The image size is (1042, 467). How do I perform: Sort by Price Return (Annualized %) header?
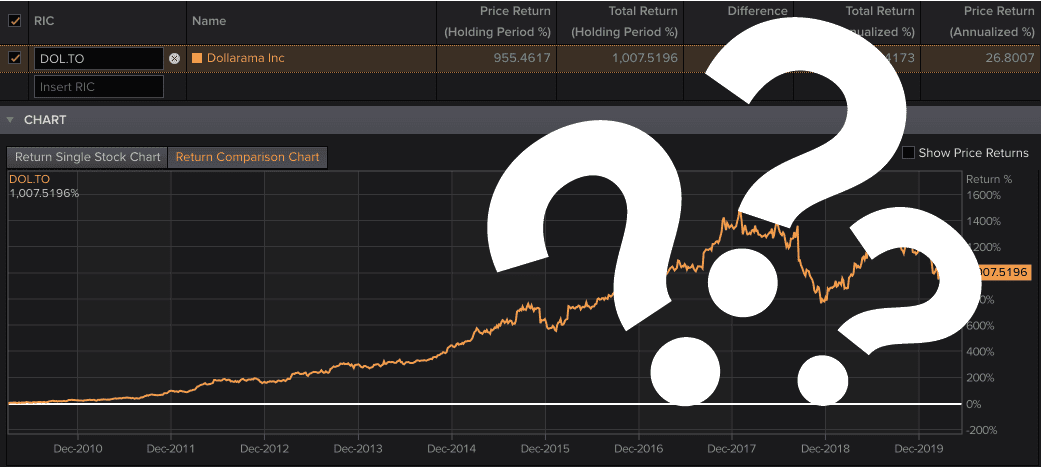pos(992,21)
